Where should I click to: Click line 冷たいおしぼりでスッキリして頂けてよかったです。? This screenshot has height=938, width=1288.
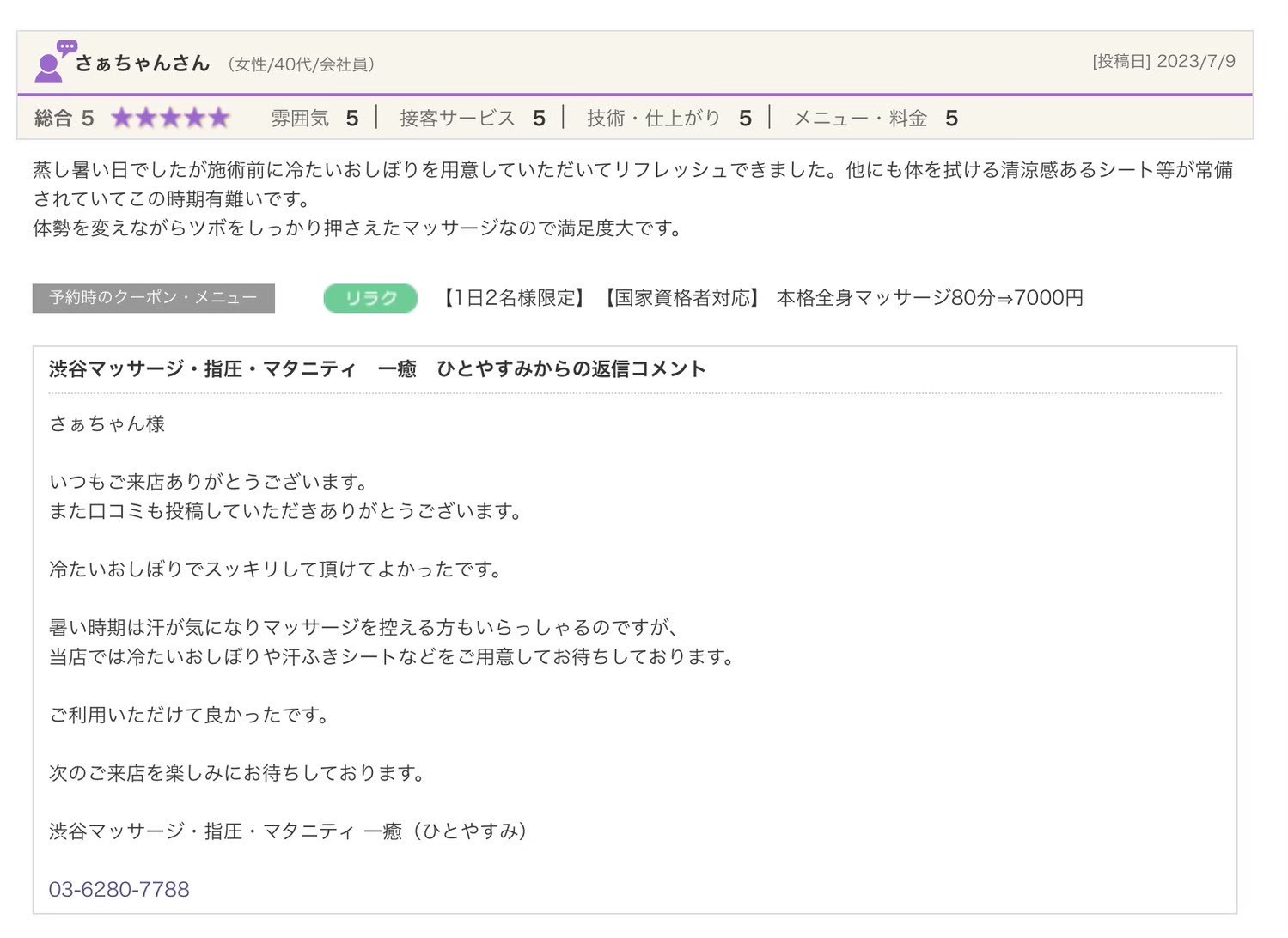click(276, 569)
